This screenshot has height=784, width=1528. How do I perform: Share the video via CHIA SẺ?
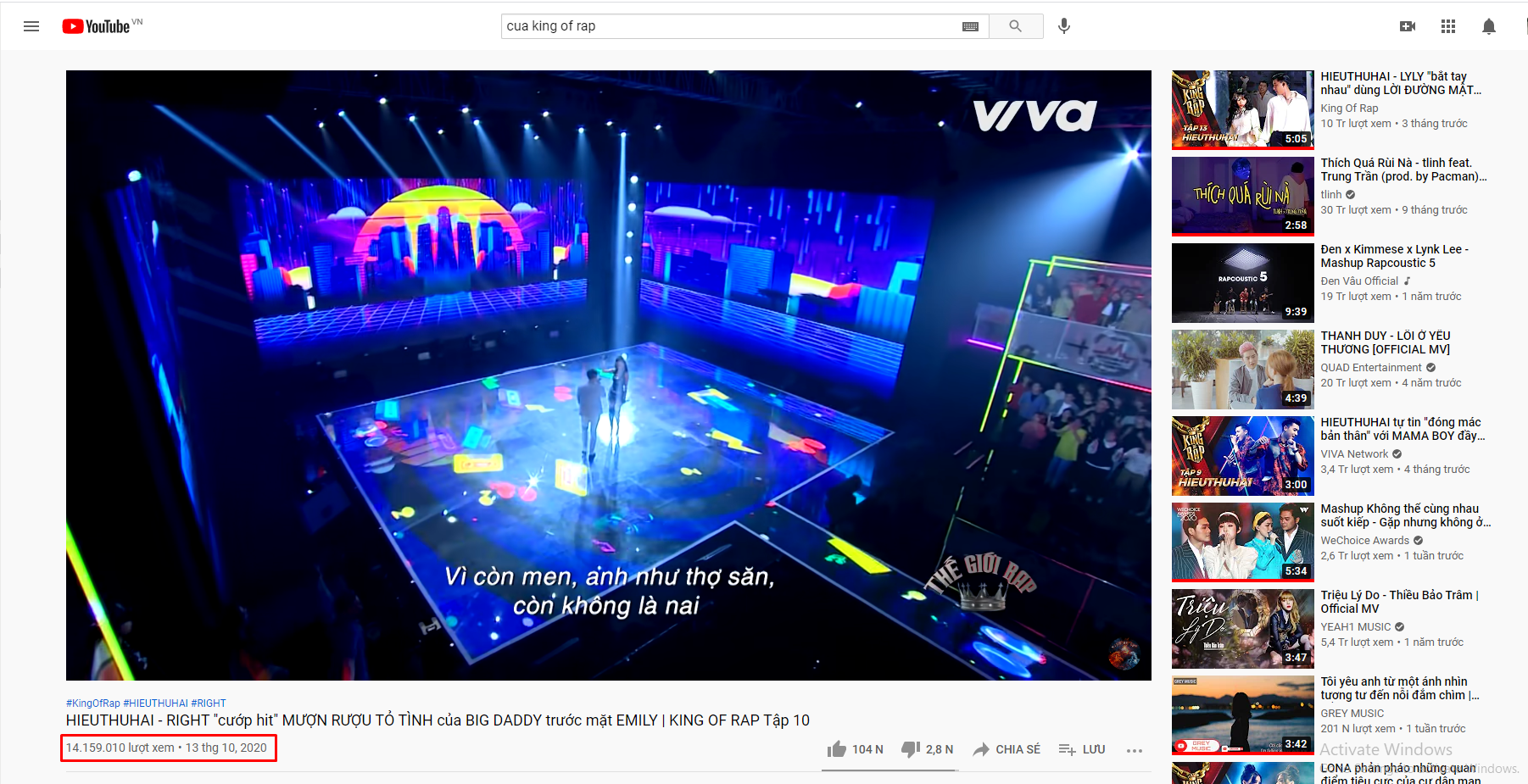pyautogui.click(x=1007, y=749)
